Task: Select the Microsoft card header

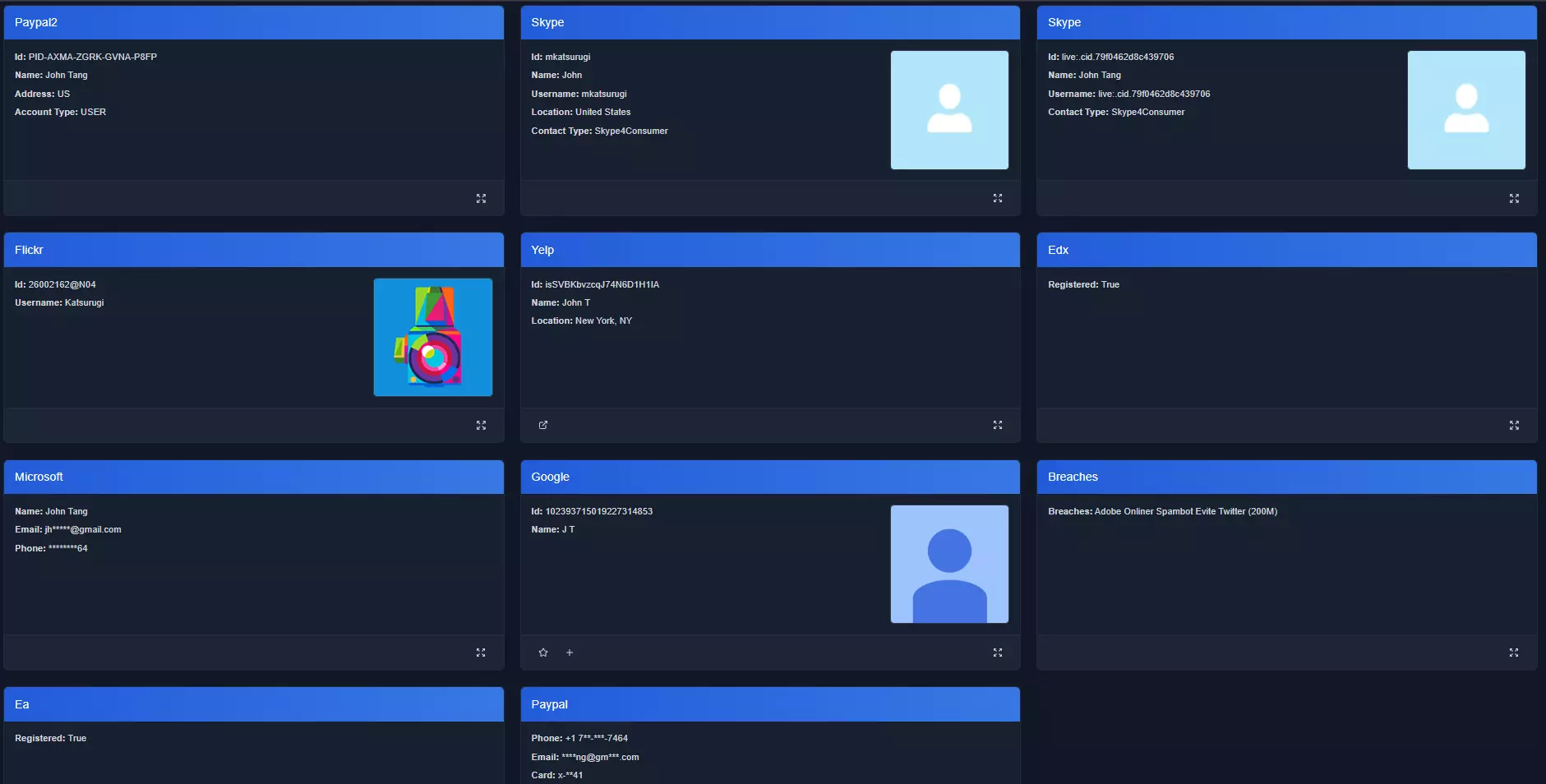Action: (254, 477)
